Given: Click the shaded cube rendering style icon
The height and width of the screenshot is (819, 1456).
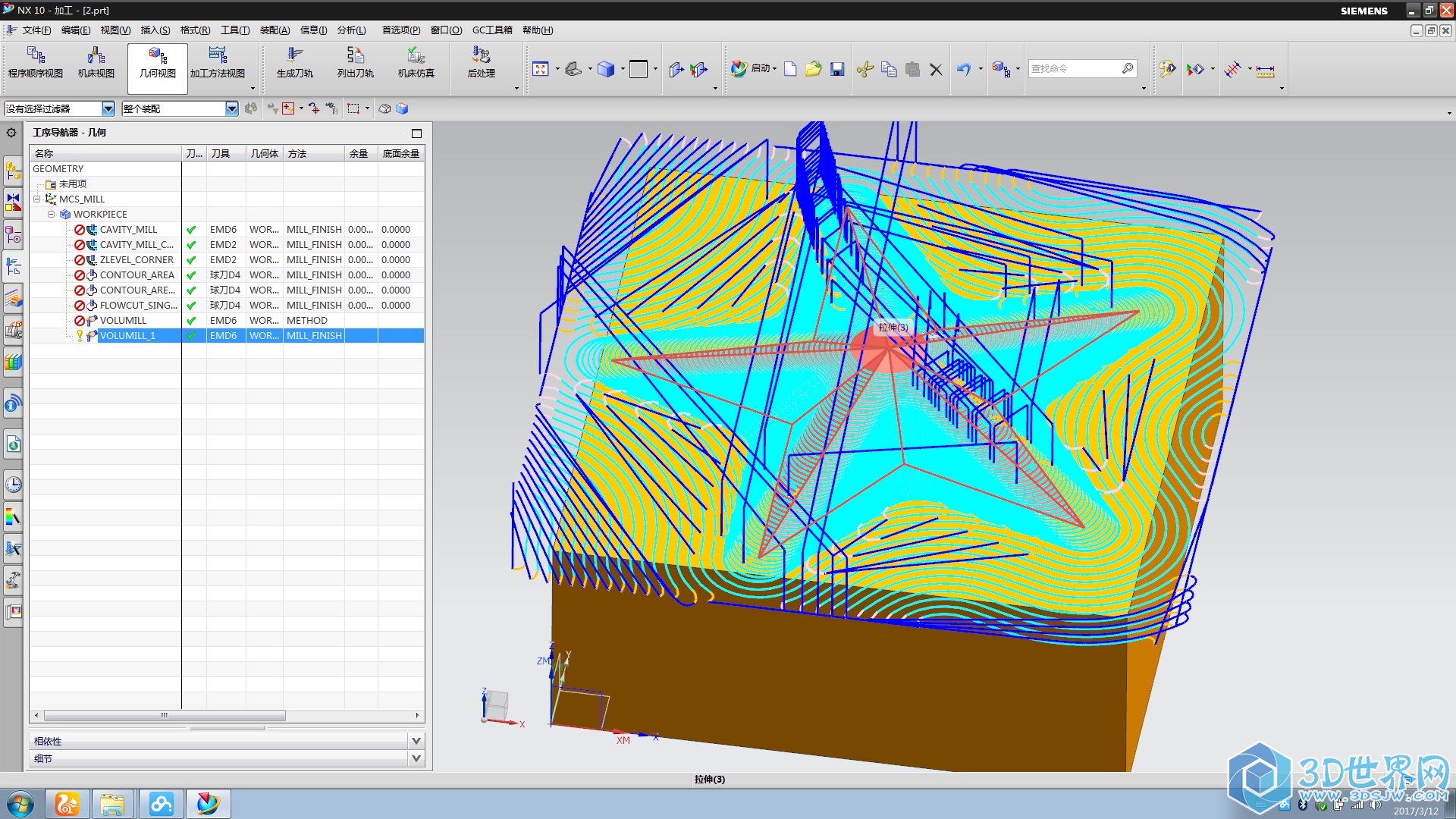Looking at the screenshot, I should tap(605, 69).
